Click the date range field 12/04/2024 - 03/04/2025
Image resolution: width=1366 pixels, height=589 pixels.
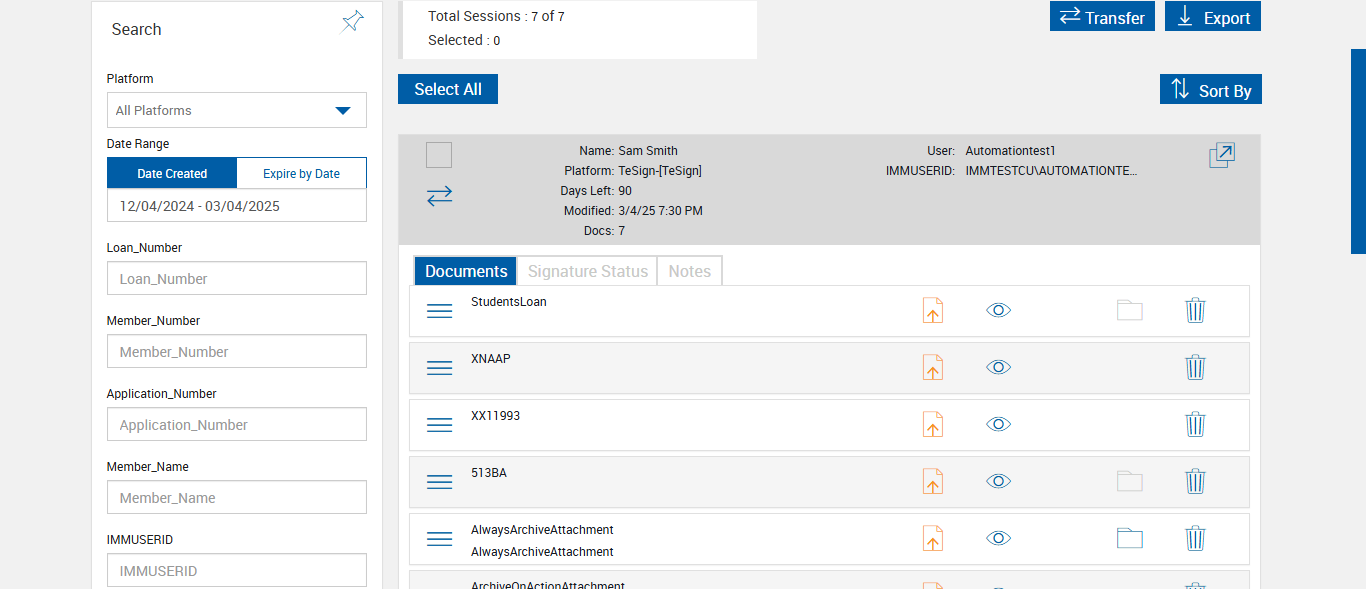(237, 206)
